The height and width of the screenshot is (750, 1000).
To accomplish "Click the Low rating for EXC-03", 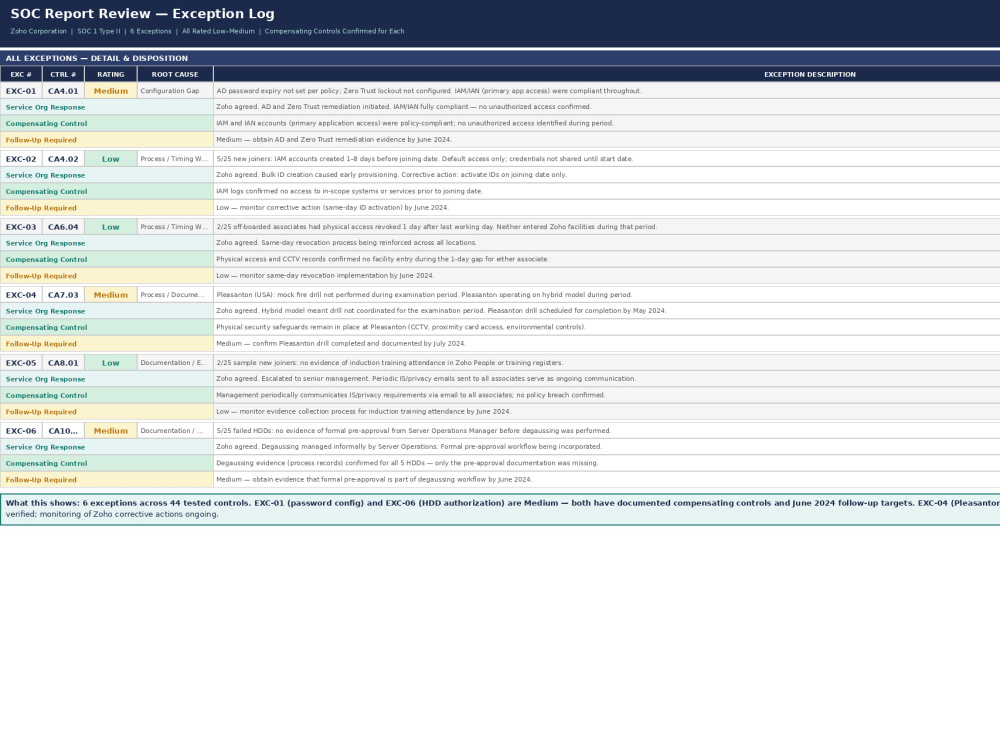I will coord(111,226).
